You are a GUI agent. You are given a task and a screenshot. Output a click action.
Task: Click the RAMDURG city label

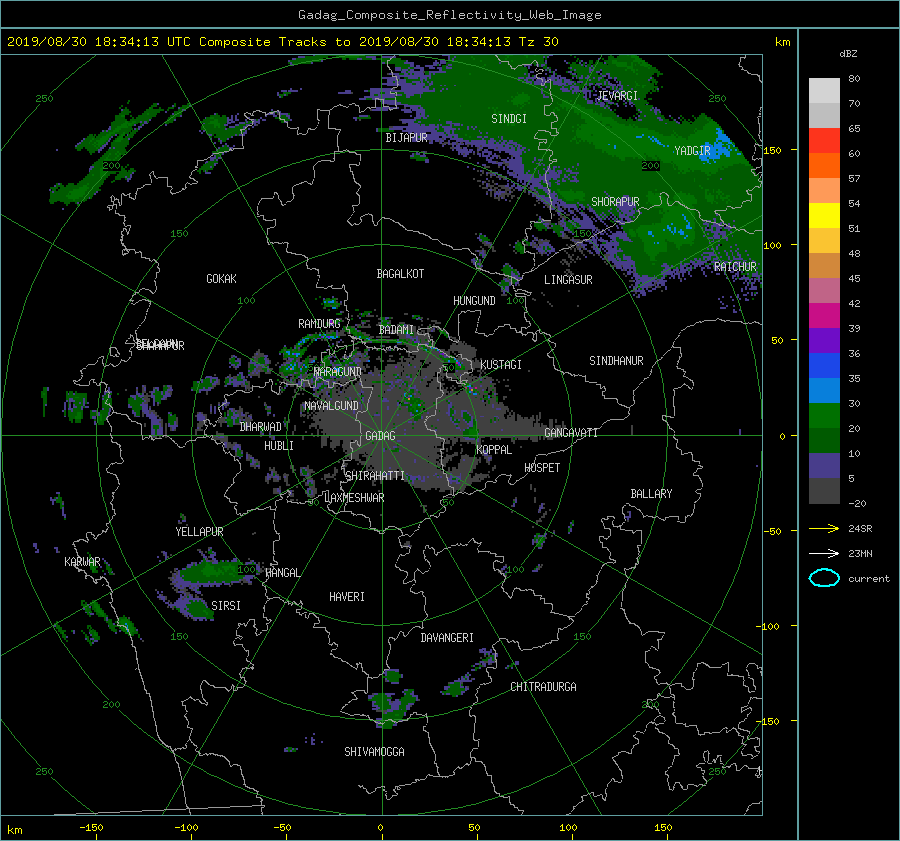(x=319, y=324)
